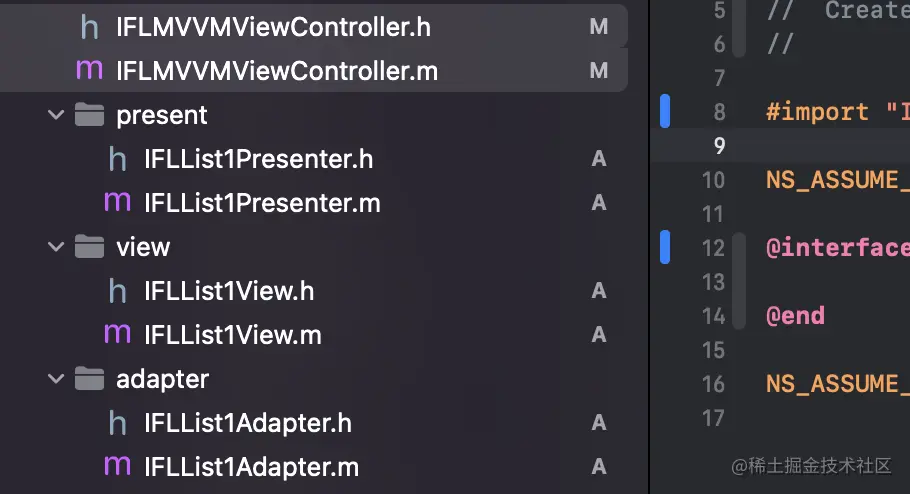The height and width of the screenshot is (494, 910).
Task: Click the header icon of IFLMVVMViewController.h
Action: click(x=90, y=27)
